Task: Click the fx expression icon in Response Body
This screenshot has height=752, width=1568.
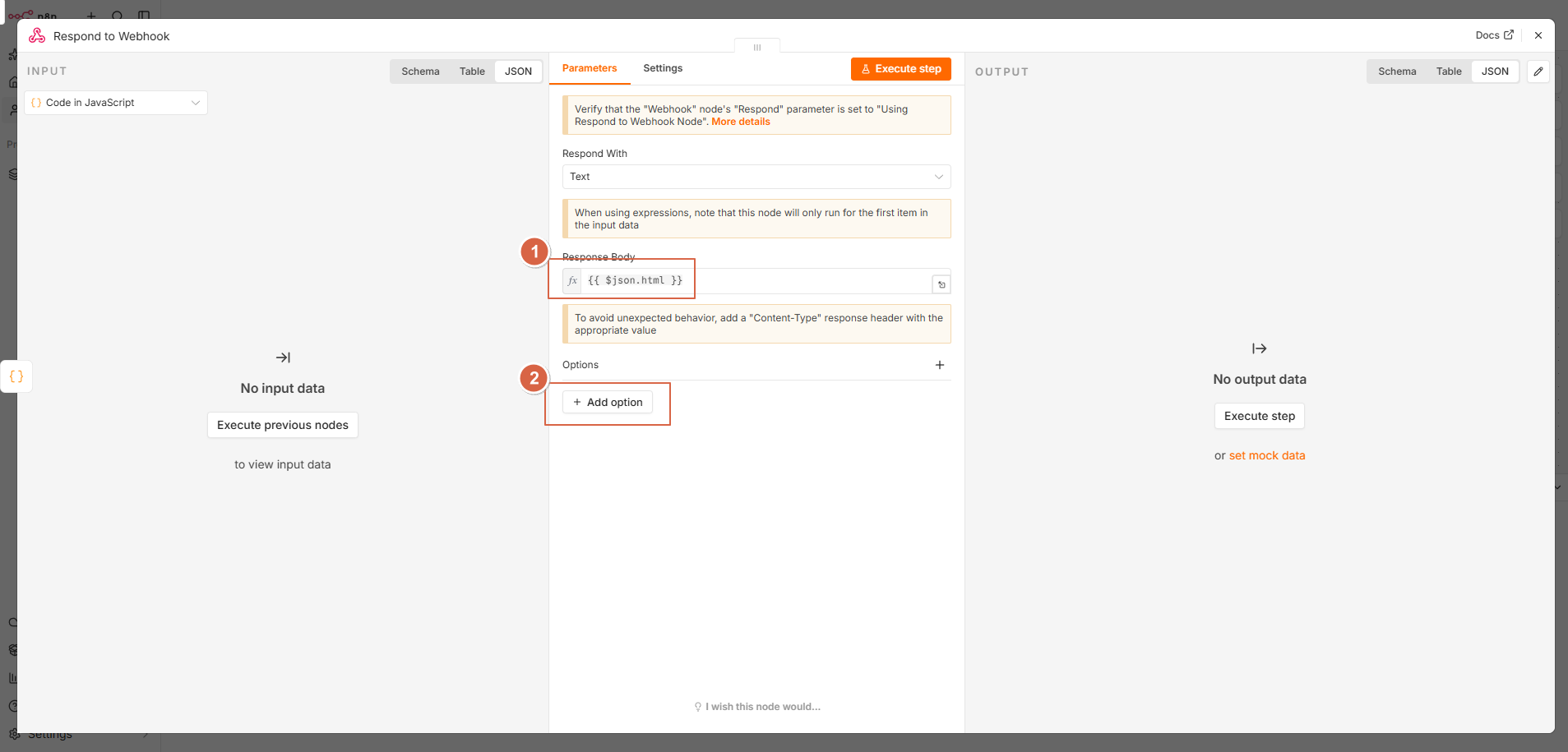Action: [x=572, y=280]
